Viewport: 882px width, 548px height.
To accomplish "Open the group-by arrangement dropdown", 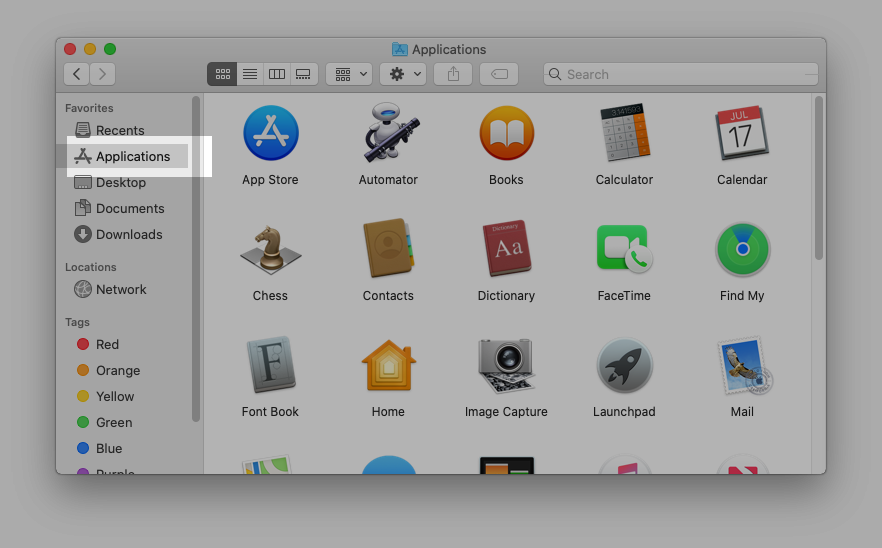I will (x=349, y=74).
